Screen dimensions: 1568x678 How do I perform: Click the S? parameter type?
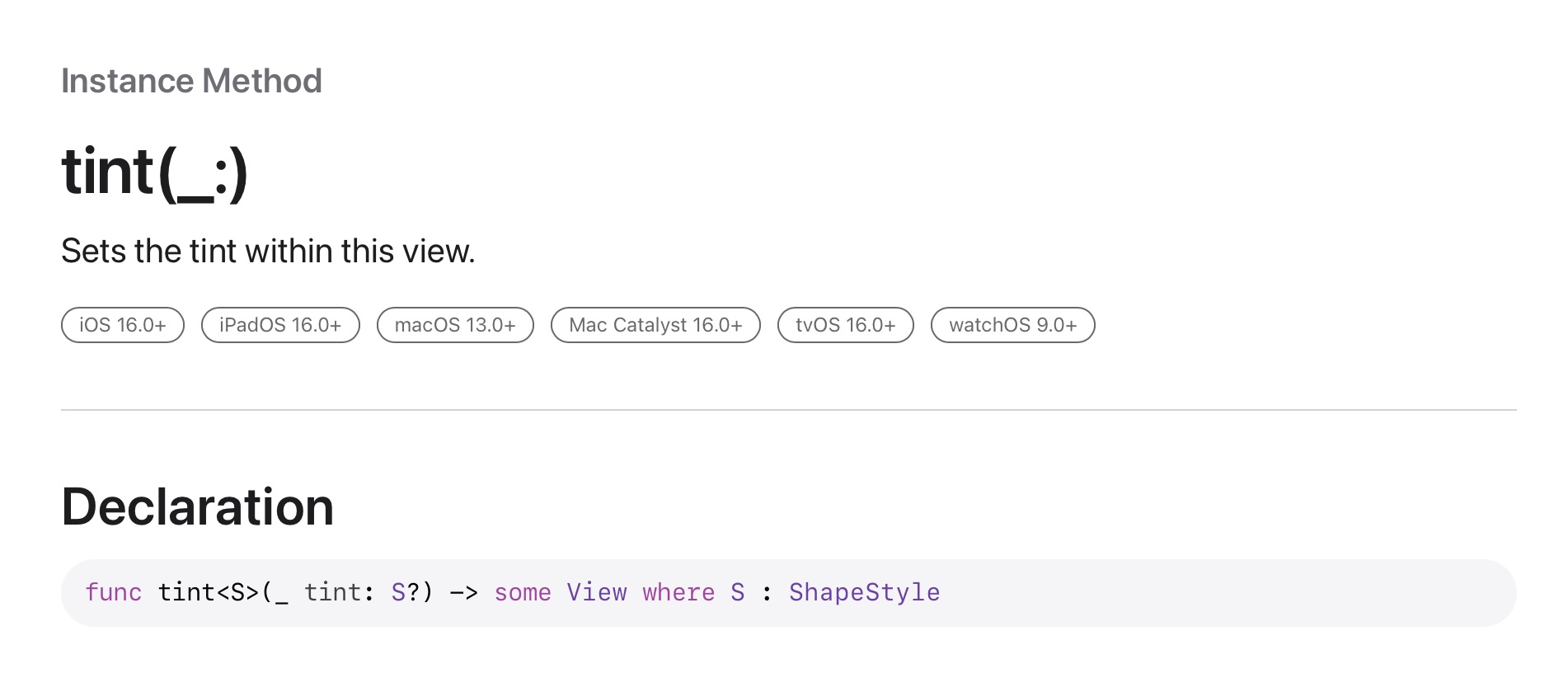pyautogui.click(x=405, y=592)
